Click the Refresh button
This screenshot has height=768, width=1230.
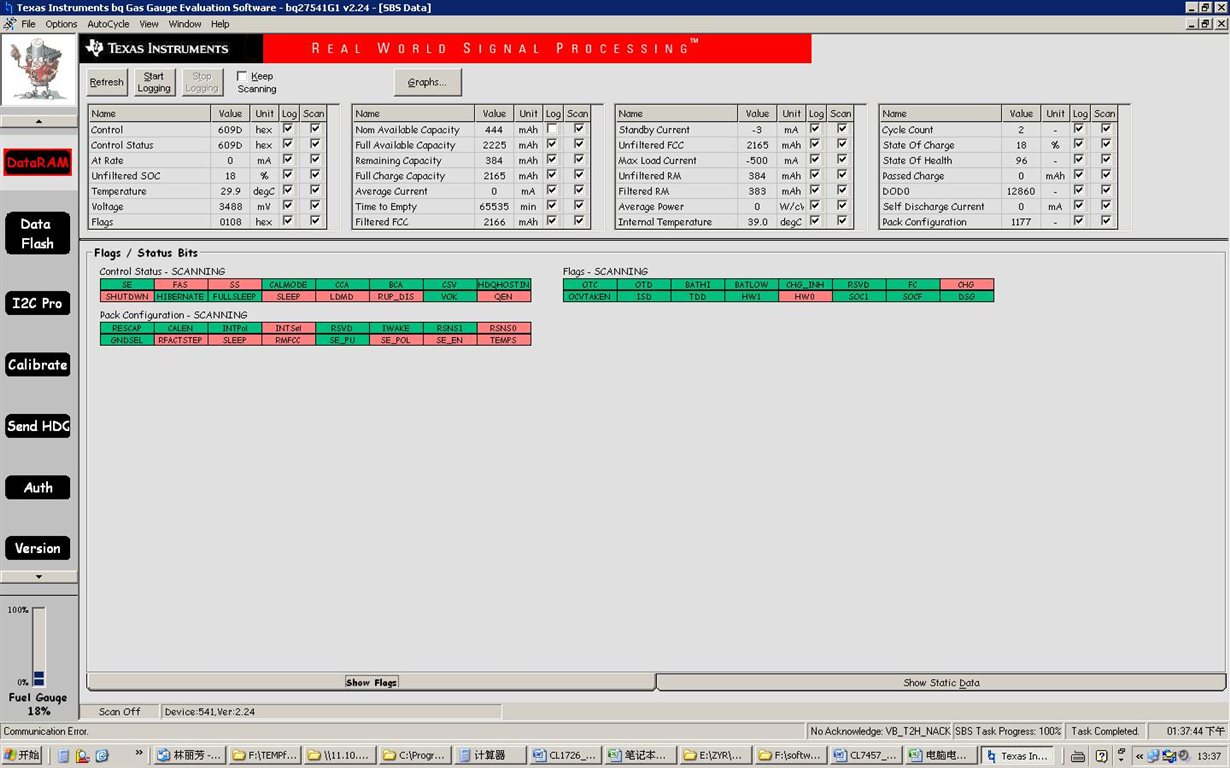click(x=106, y=82)
